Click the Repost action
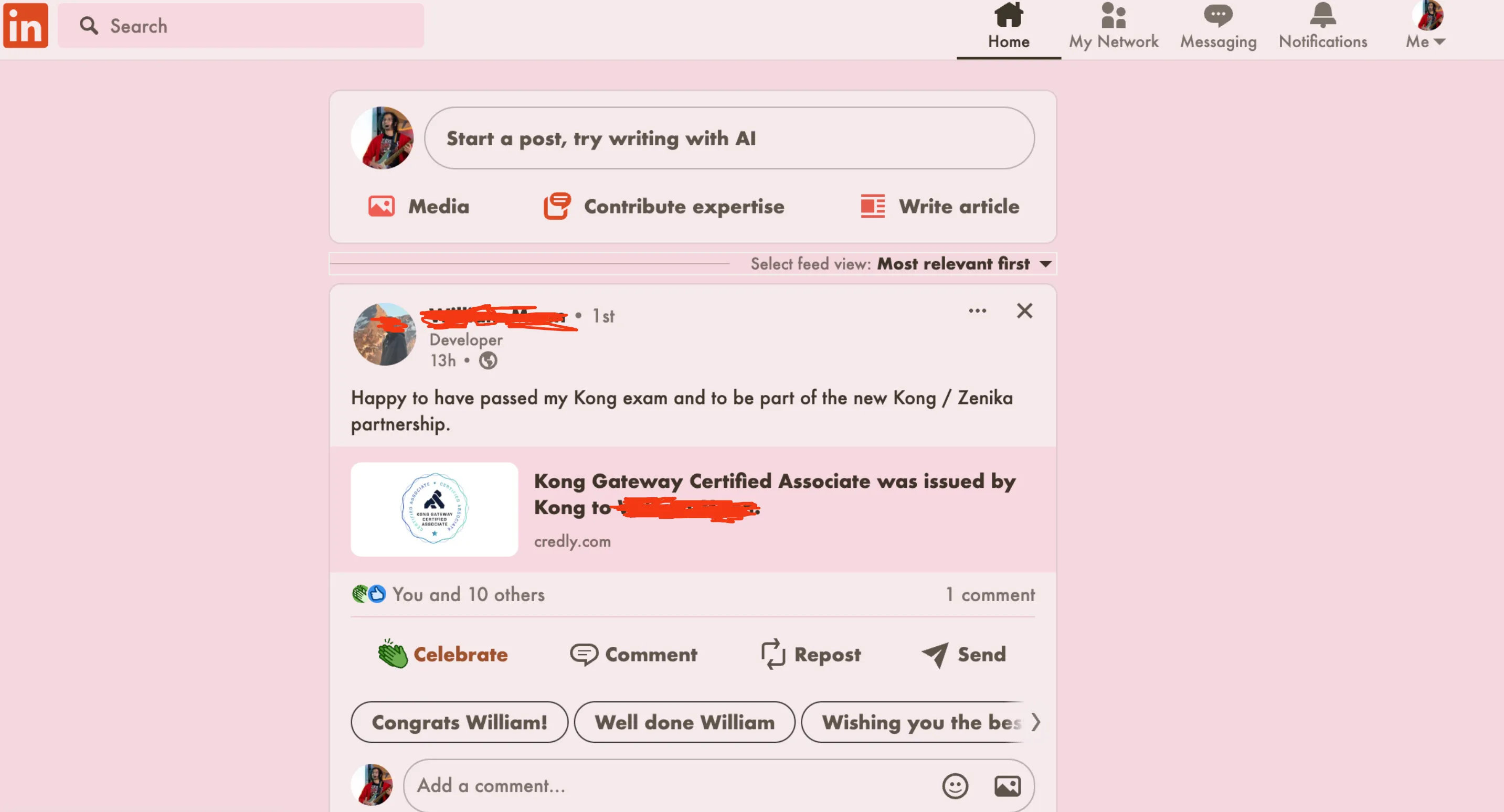This screenshot has height=812, width=1504. [809, 653]
